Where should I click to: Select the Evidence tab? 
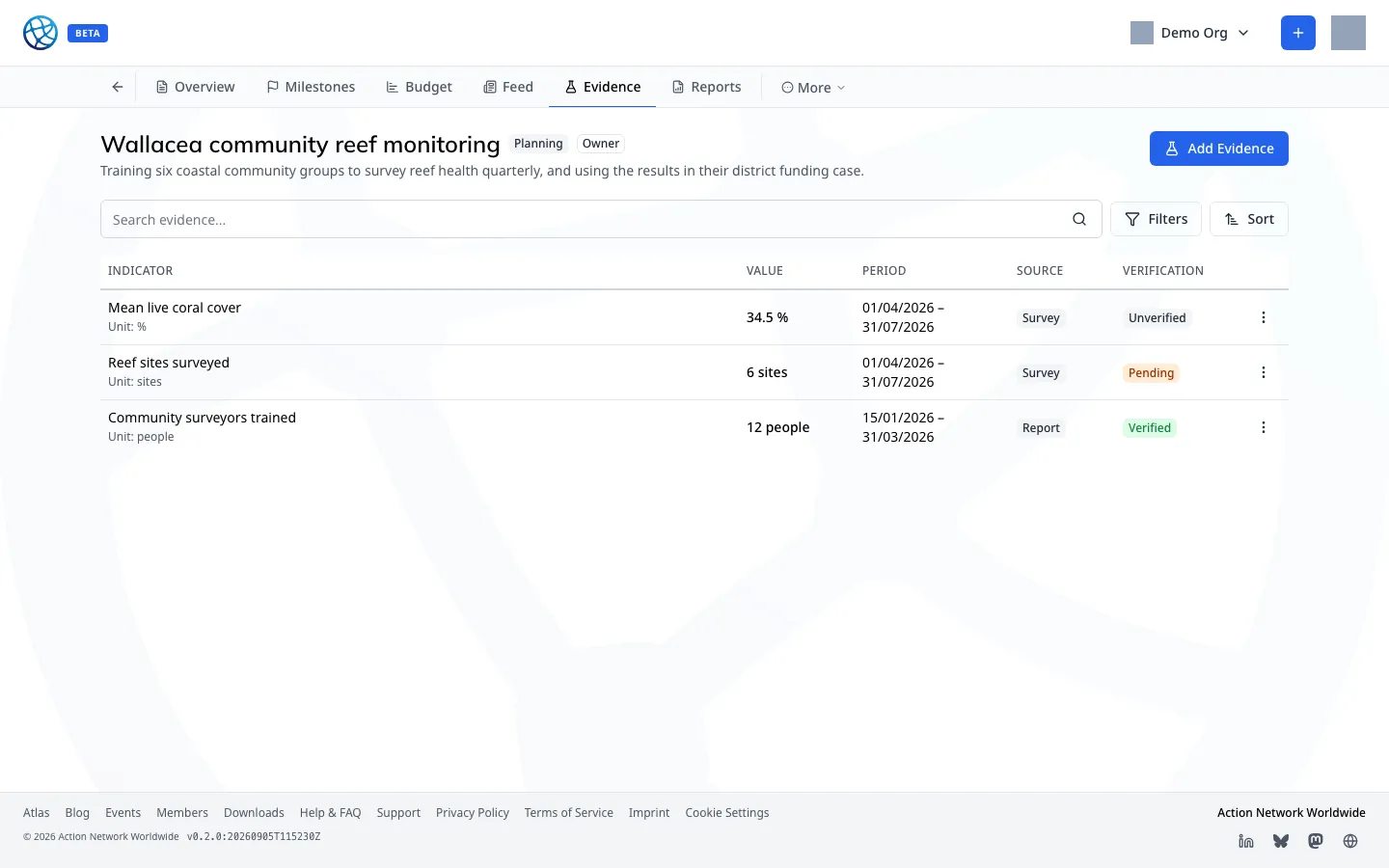pyautogui.click(x=603, y=87)
